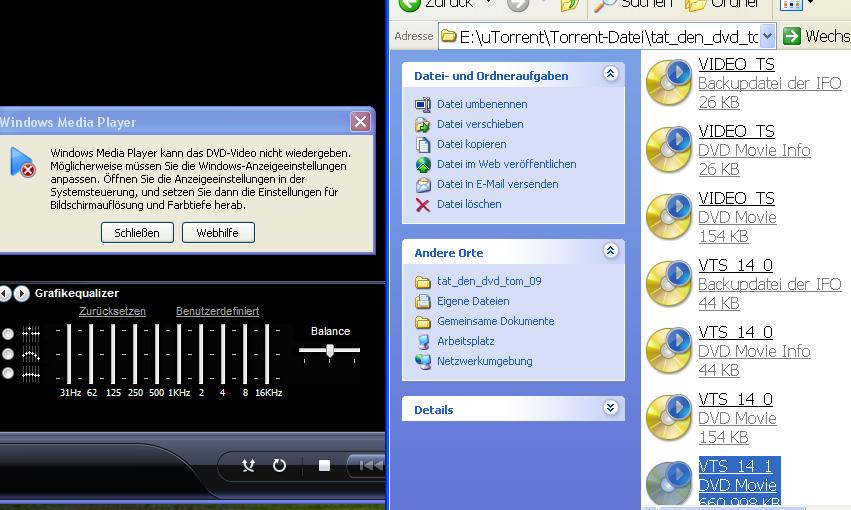851x510 pixels.
Task: Select the first equalizer slider mode radio button
Action: coord(8,334)
